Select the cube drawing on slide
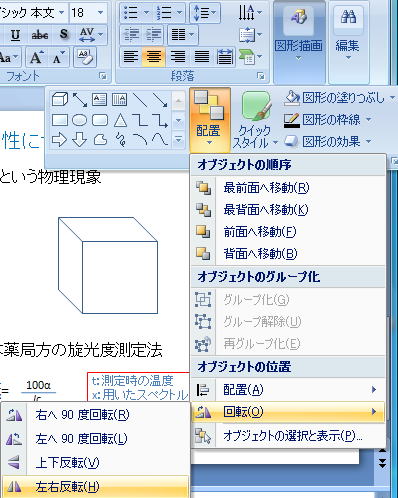 tap(108, 265)
